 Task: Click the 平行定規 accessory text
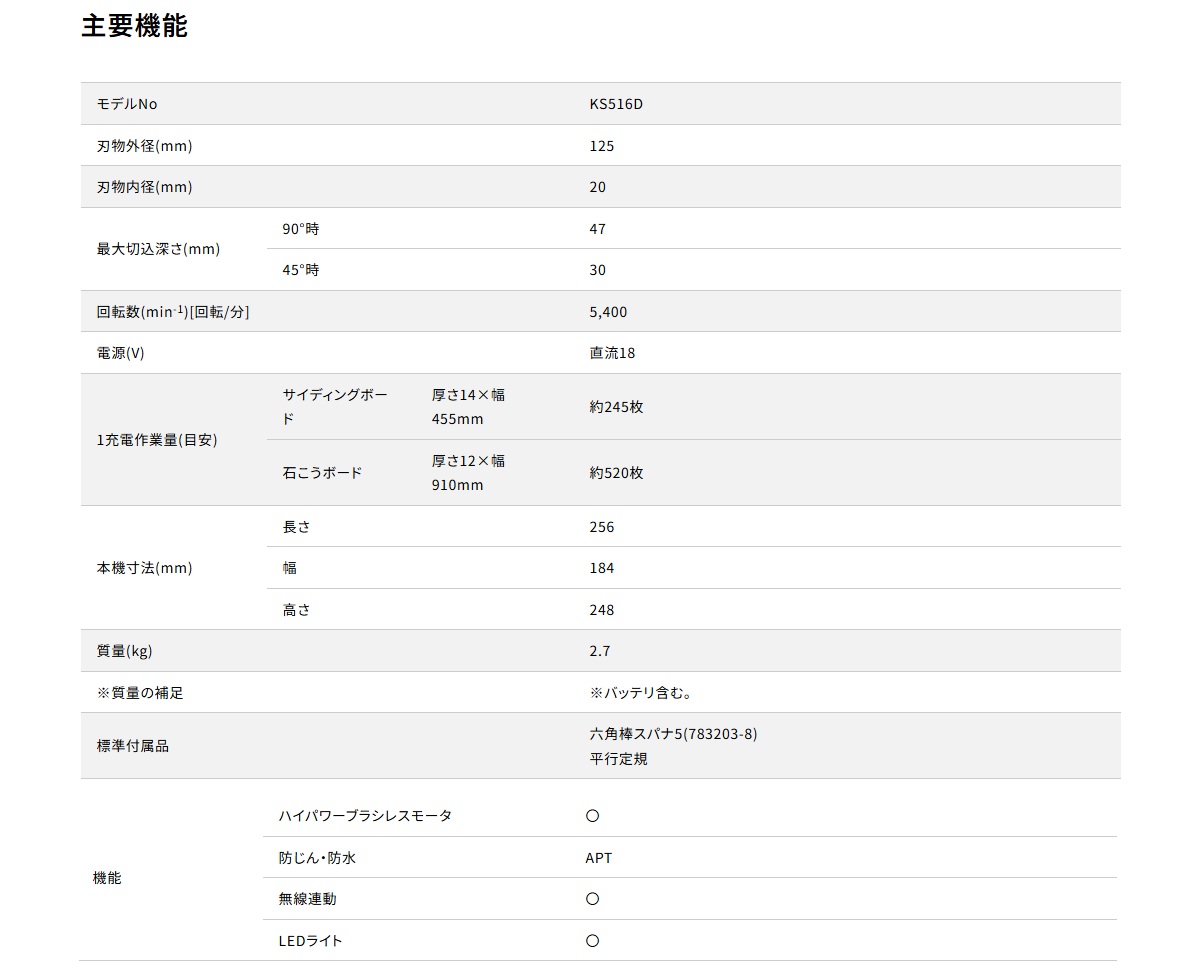click(x=618, y=759)
